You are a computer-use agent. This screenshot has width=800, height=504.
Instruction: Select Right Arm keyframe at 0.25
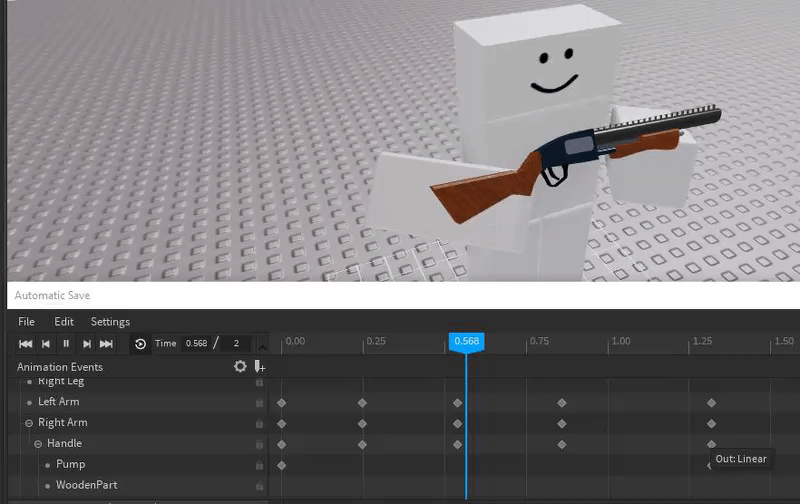(362, 424)
